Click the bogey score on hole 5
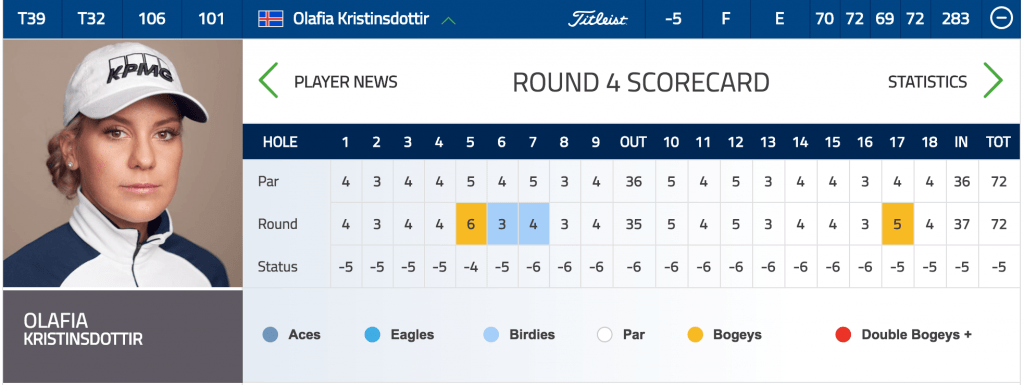Viewport: 1024px width, 385px height. tap(471, 224)
